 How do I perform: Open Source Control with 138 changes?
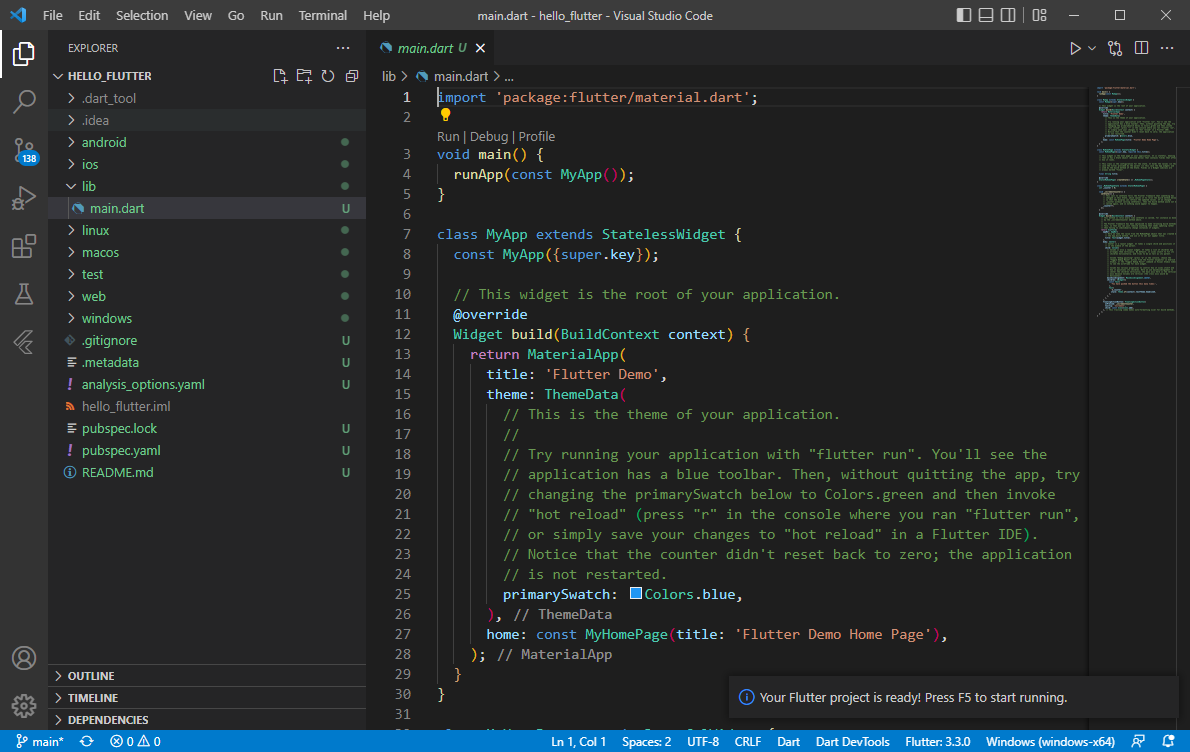(24, 151)
